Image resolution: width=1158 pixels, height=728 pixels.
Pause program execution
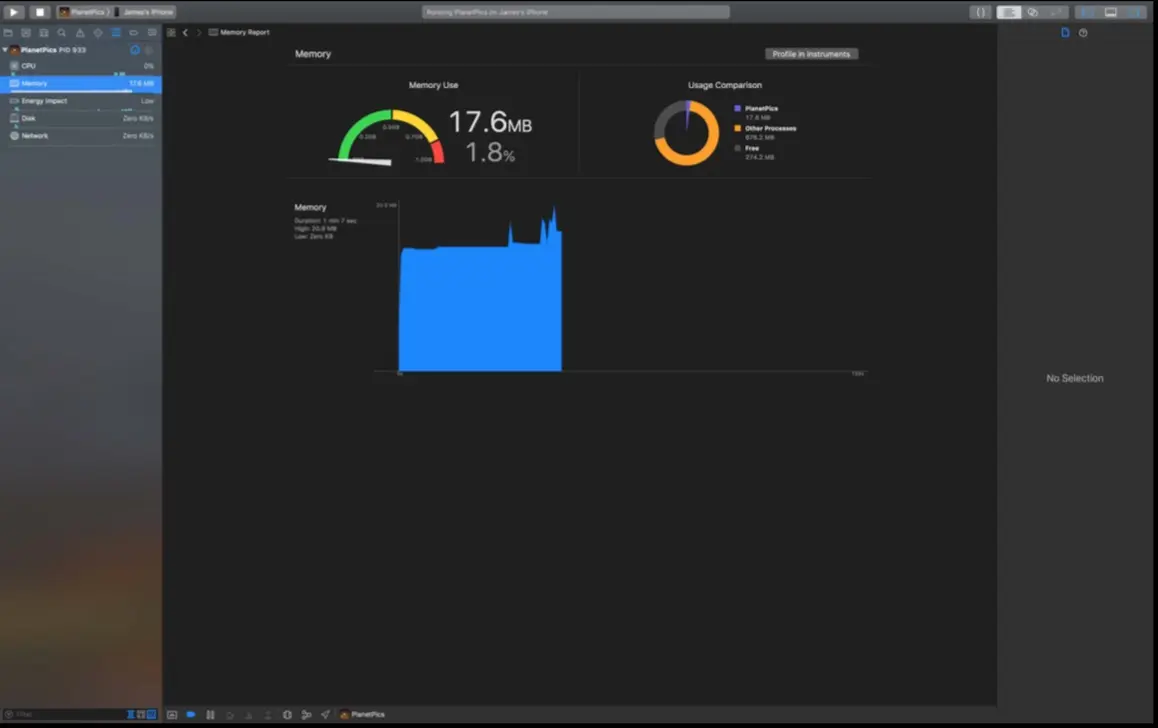[210, 714]
